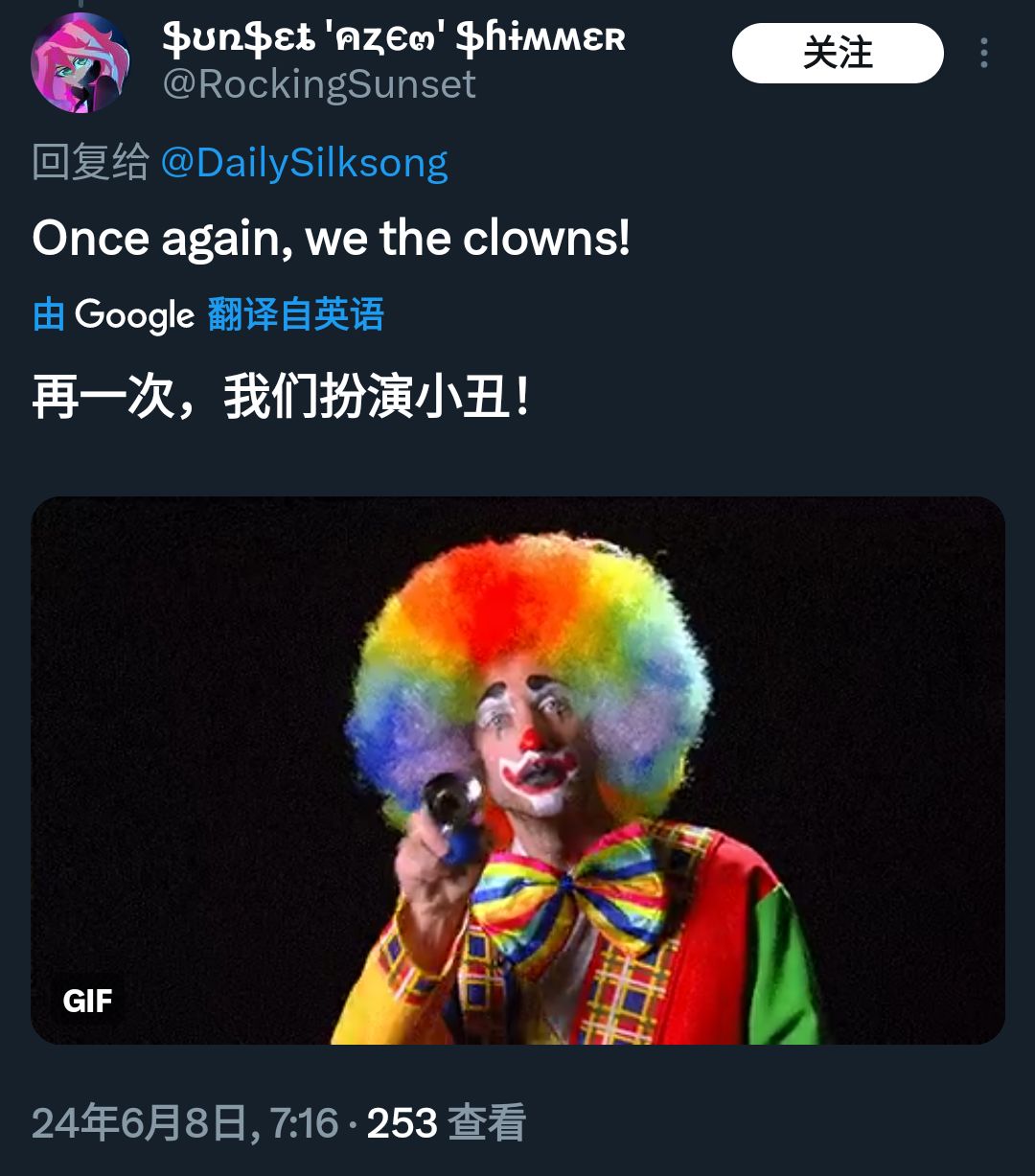
Task: Click the translated text 再一次，我们扮演小丑！
Action: tap(280, 396)
